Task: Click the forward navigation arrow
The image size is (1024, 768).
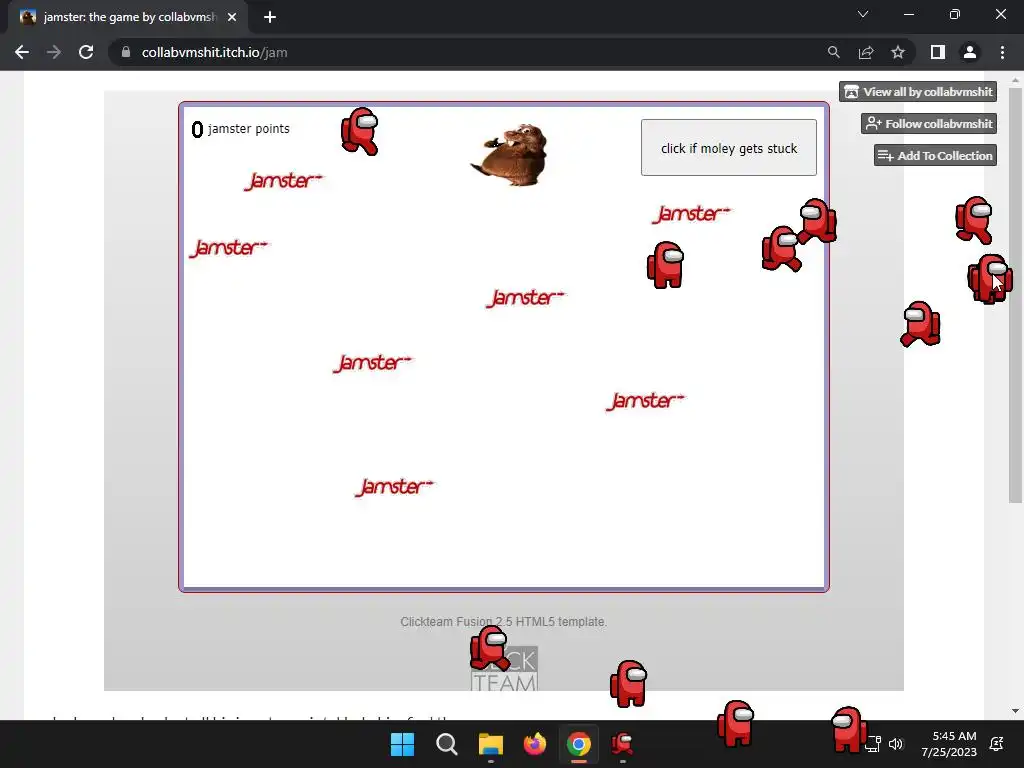Action: pyautogui.click(x=54, y=52)
